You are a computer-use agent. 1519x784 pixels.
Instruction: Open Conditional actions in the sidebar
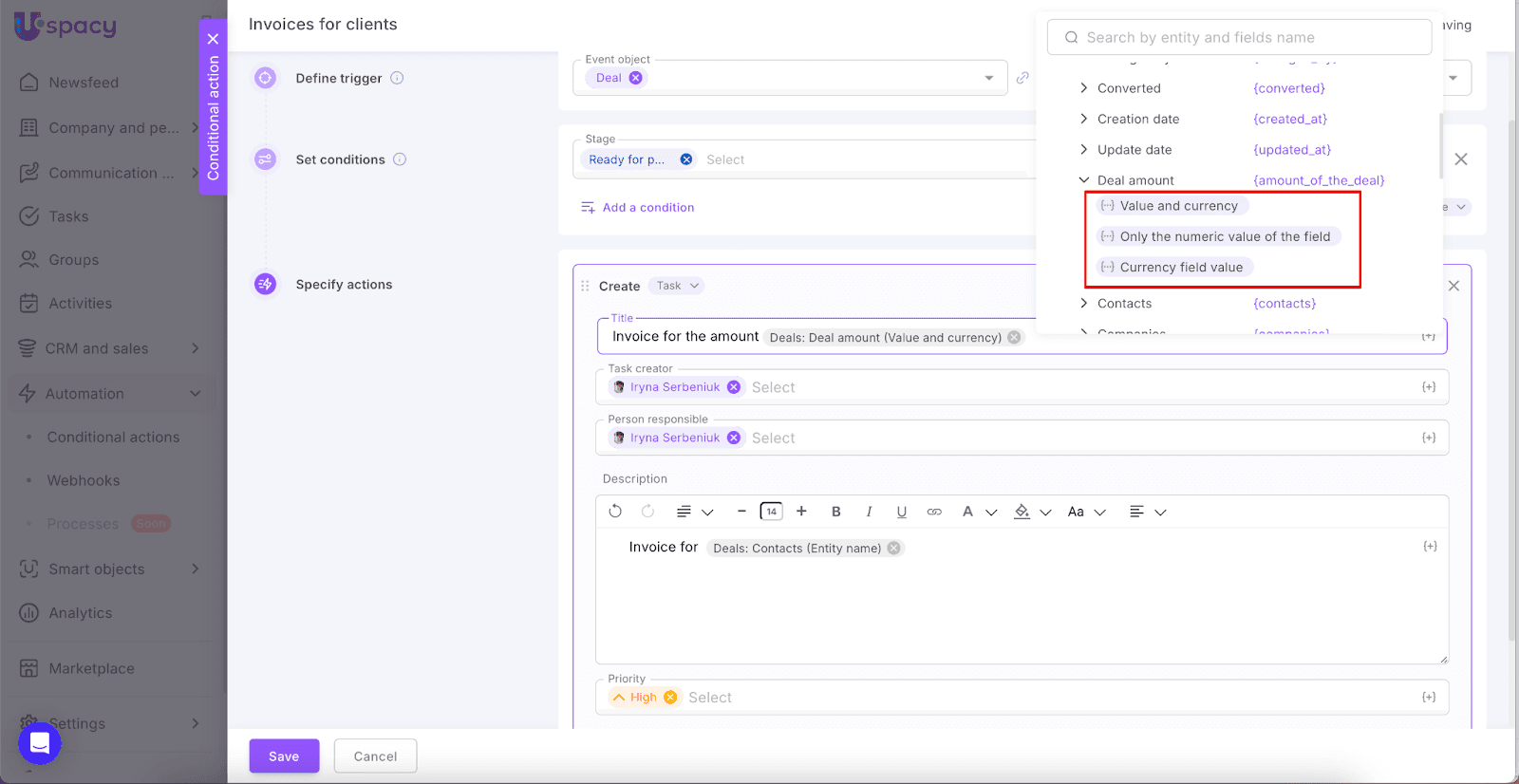coord(113,438)
